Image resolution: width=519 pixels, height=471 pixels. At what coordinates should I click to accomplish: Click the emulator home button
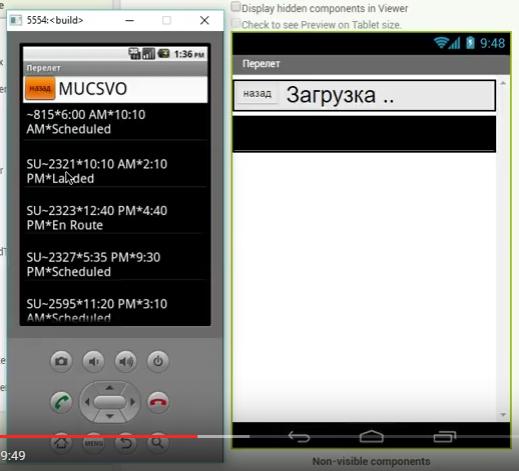coord(61,443)
